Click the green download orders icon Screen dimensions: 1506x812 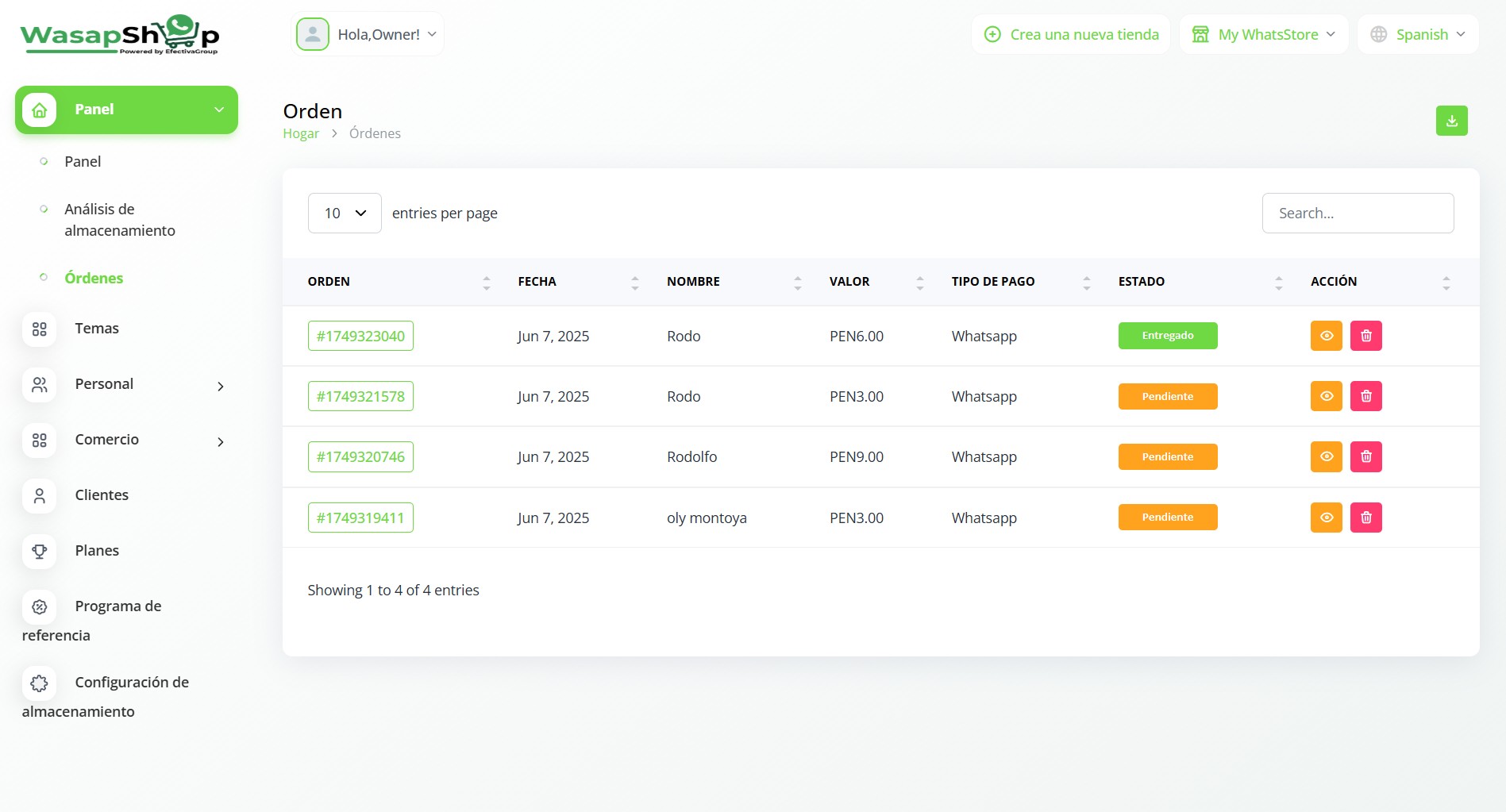(x=1451, y=121)
